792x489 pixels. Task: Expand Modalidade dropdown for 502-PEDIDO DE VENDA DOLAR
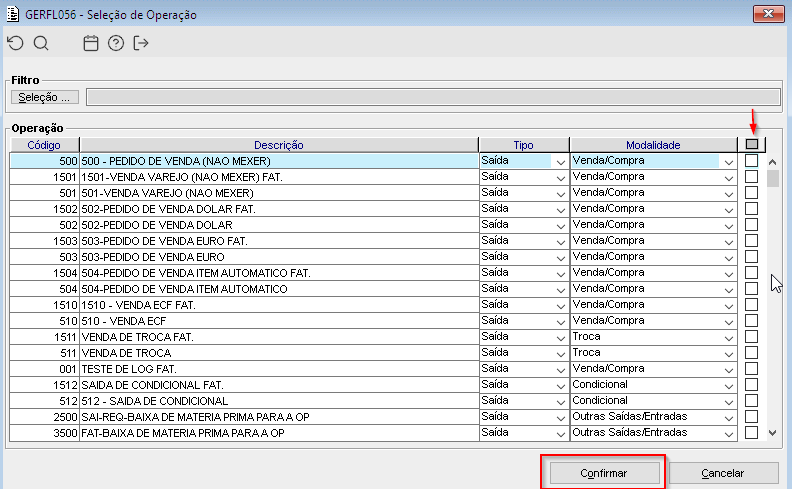728,226
